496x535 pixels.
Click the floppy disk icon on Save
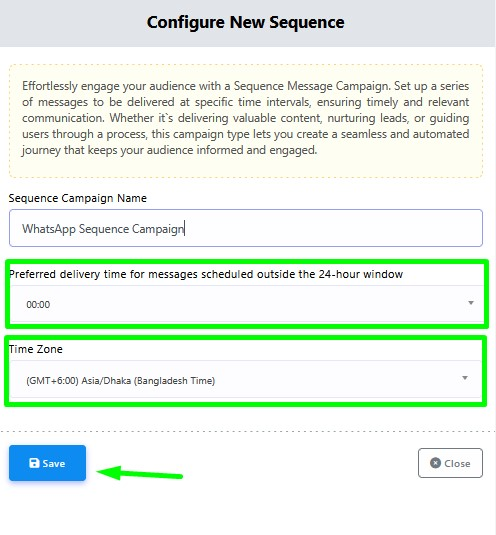pos(34,463)
